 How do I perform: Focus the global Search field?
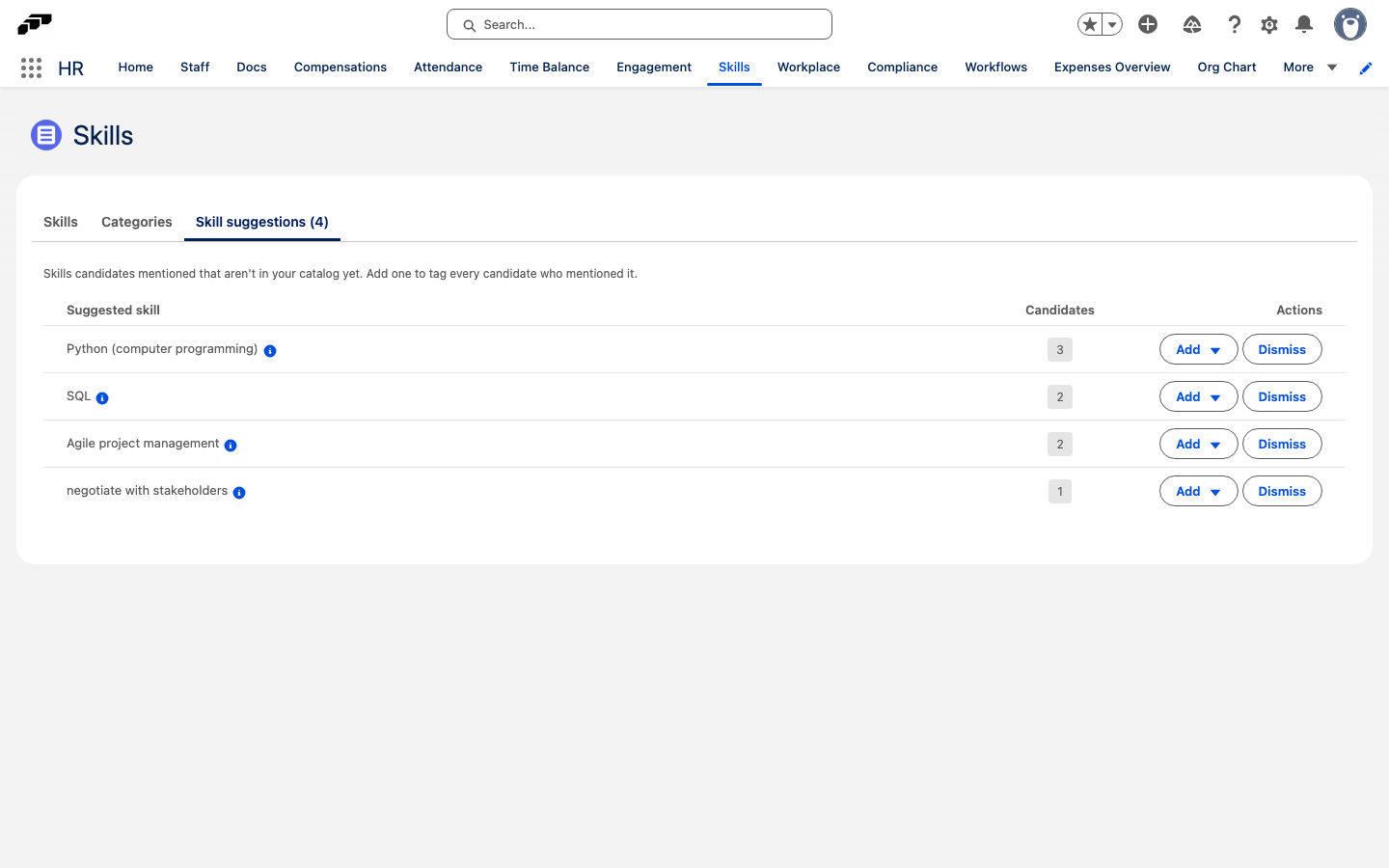(640, 24)
